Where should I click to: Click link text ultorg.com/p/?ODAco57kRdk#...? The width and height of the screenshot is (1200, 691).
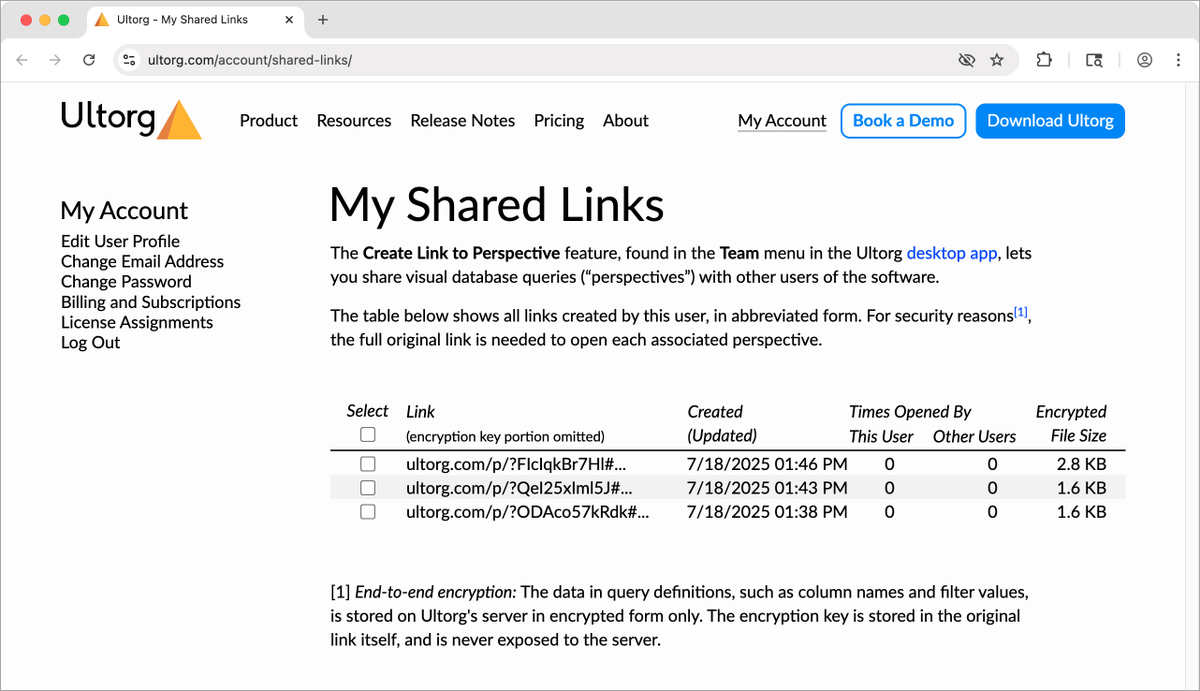(x=527, y=512)
